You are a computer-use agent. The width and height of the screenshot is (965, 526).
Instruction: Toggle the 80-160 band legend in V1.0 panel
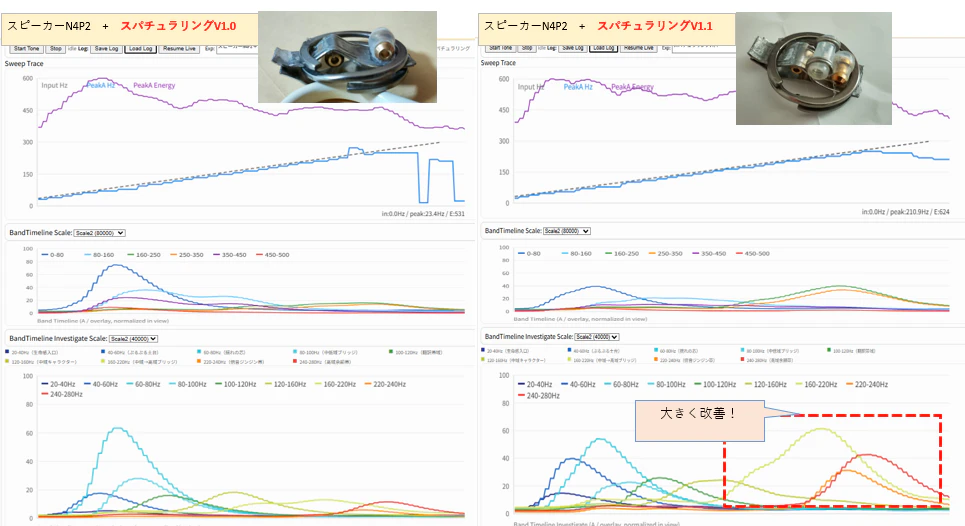(x=99, y=255)
